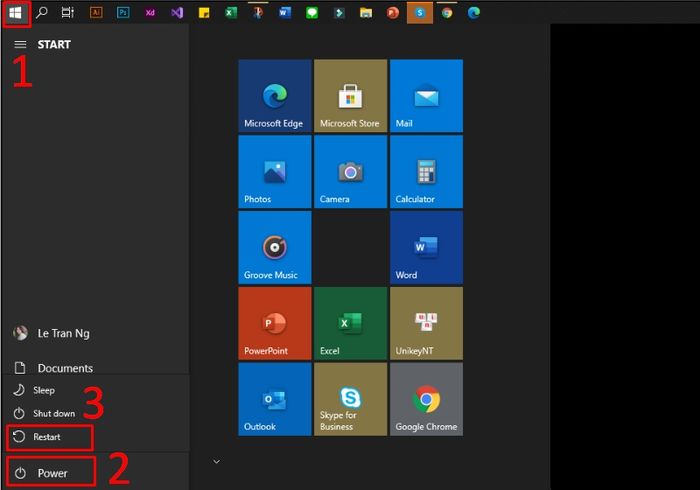
Task: Open Google Chrome from the taskbar
Action: (x=446, y=12)
